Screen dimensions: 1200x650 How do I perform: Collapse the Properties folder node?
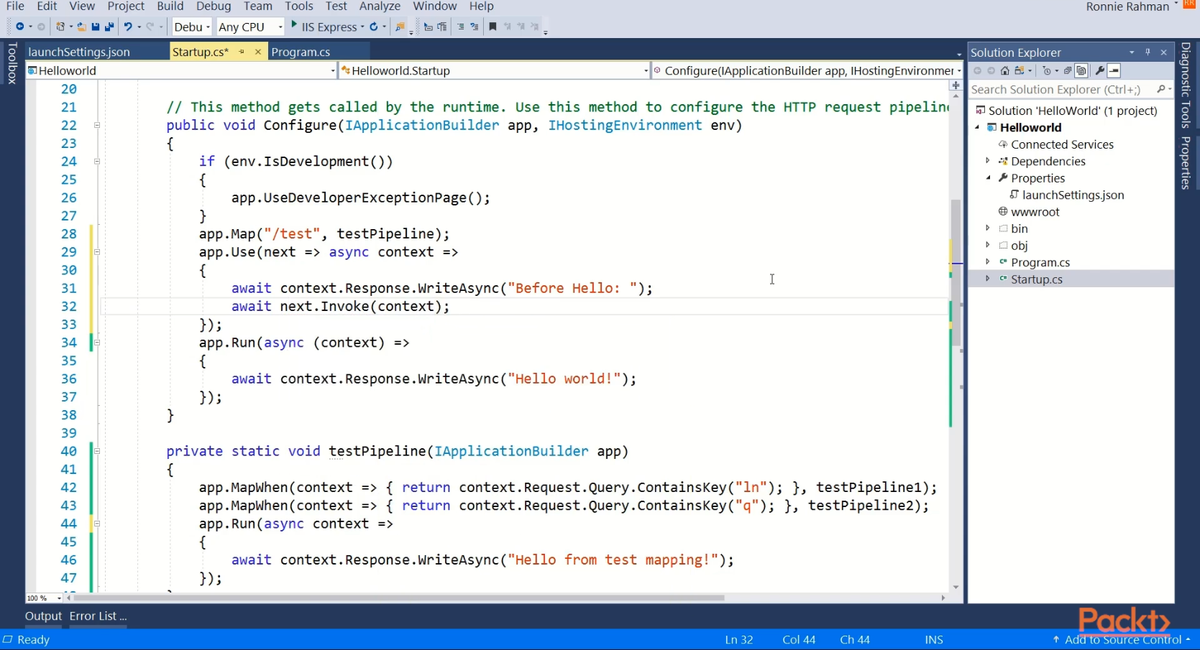click(x=988, y=178)
